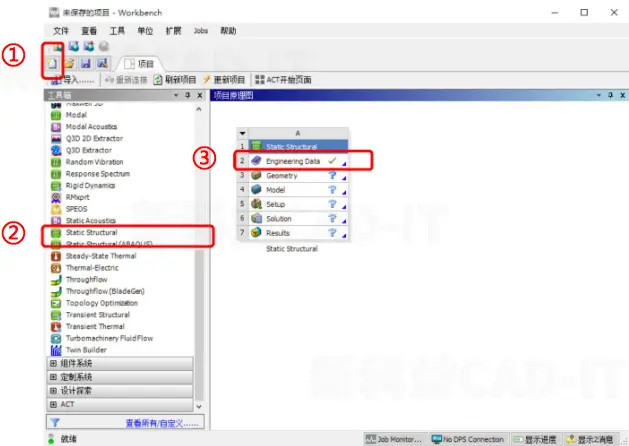This screenshot has width=629, height=446.
Task: Click the save project disk icon
Action: (85, 63)
